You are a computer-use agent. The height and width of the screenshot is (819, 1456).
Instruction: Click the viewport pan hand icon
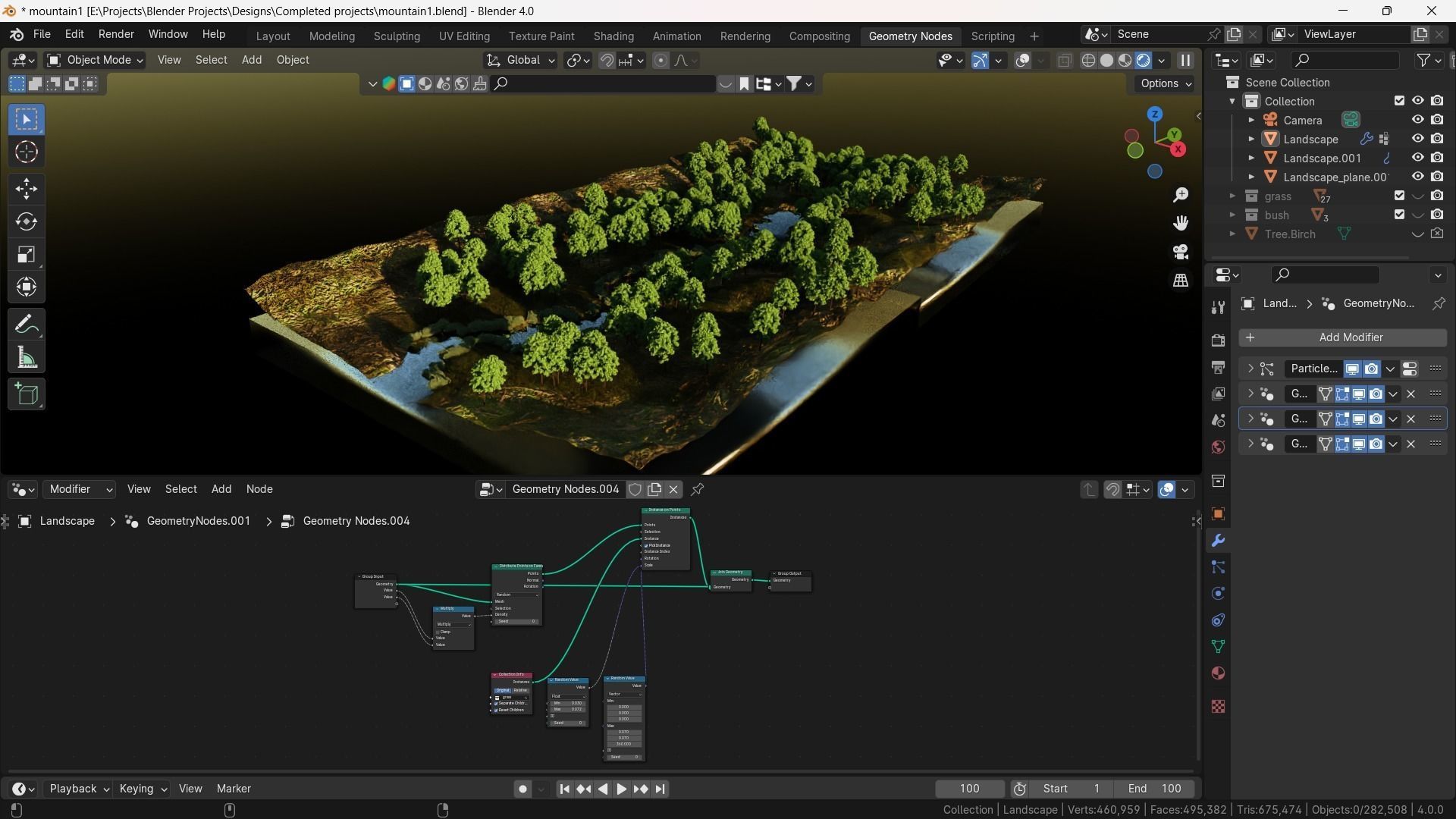click(x=1181, y=223)
